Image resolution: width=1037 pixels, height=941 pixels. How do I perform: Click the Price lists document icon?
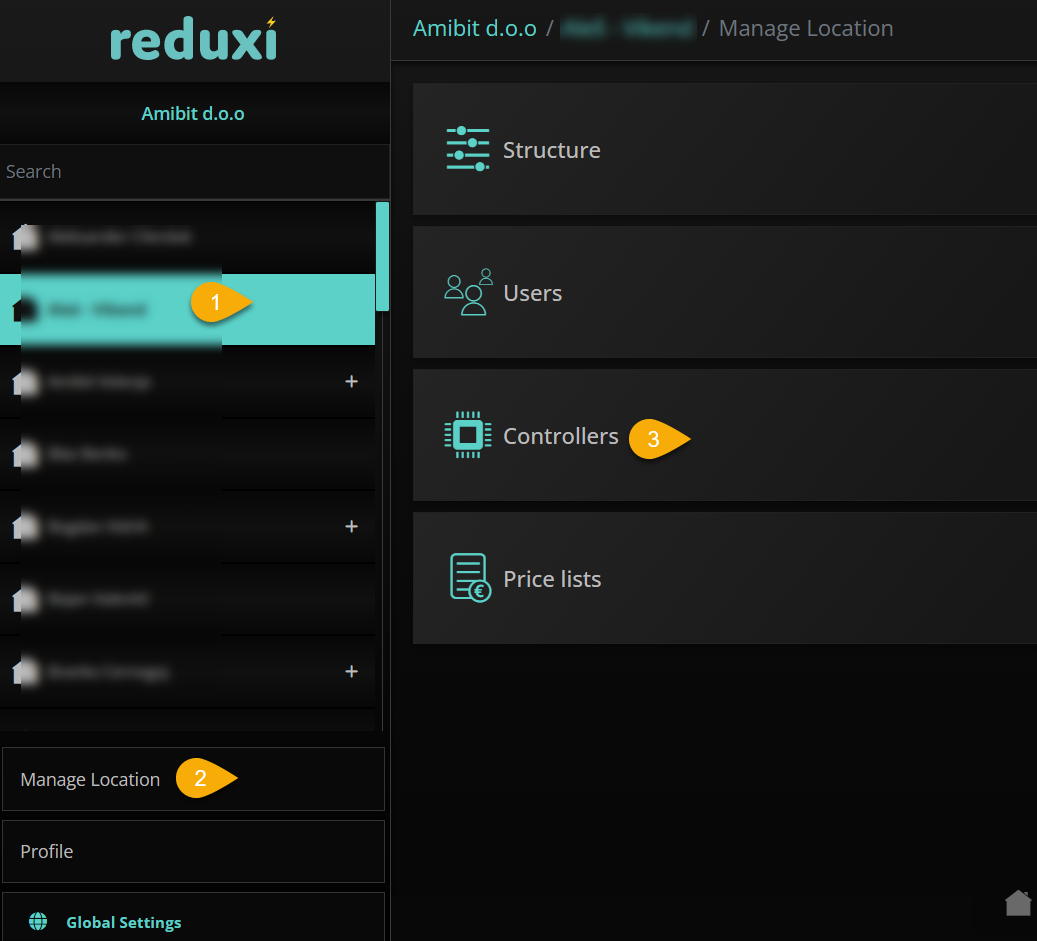click(470, 577)
